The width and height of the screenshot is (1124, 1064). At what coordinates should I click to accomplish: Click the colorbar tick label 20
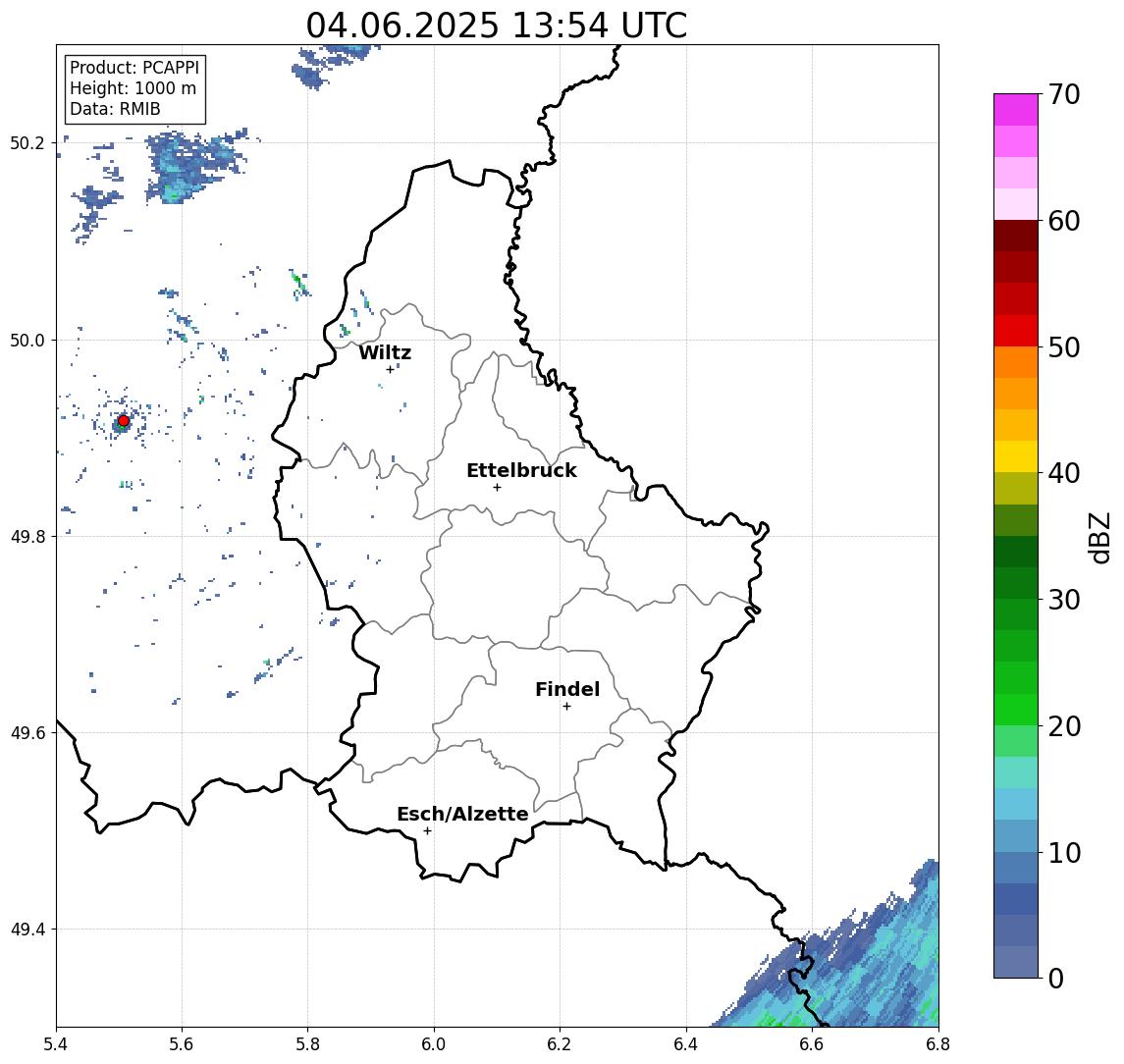pos(1064,725)
